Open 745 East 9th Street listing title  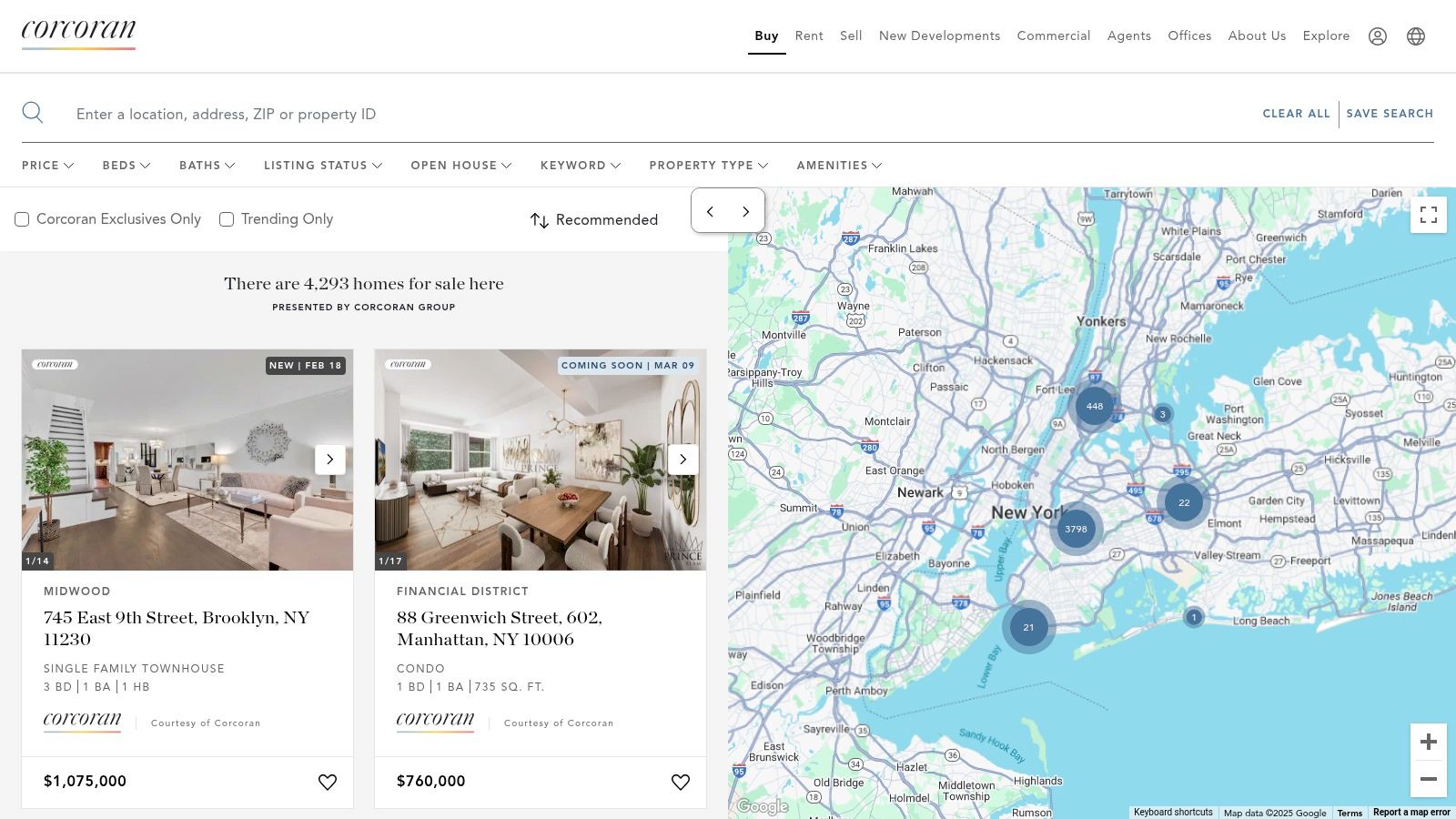177,629
